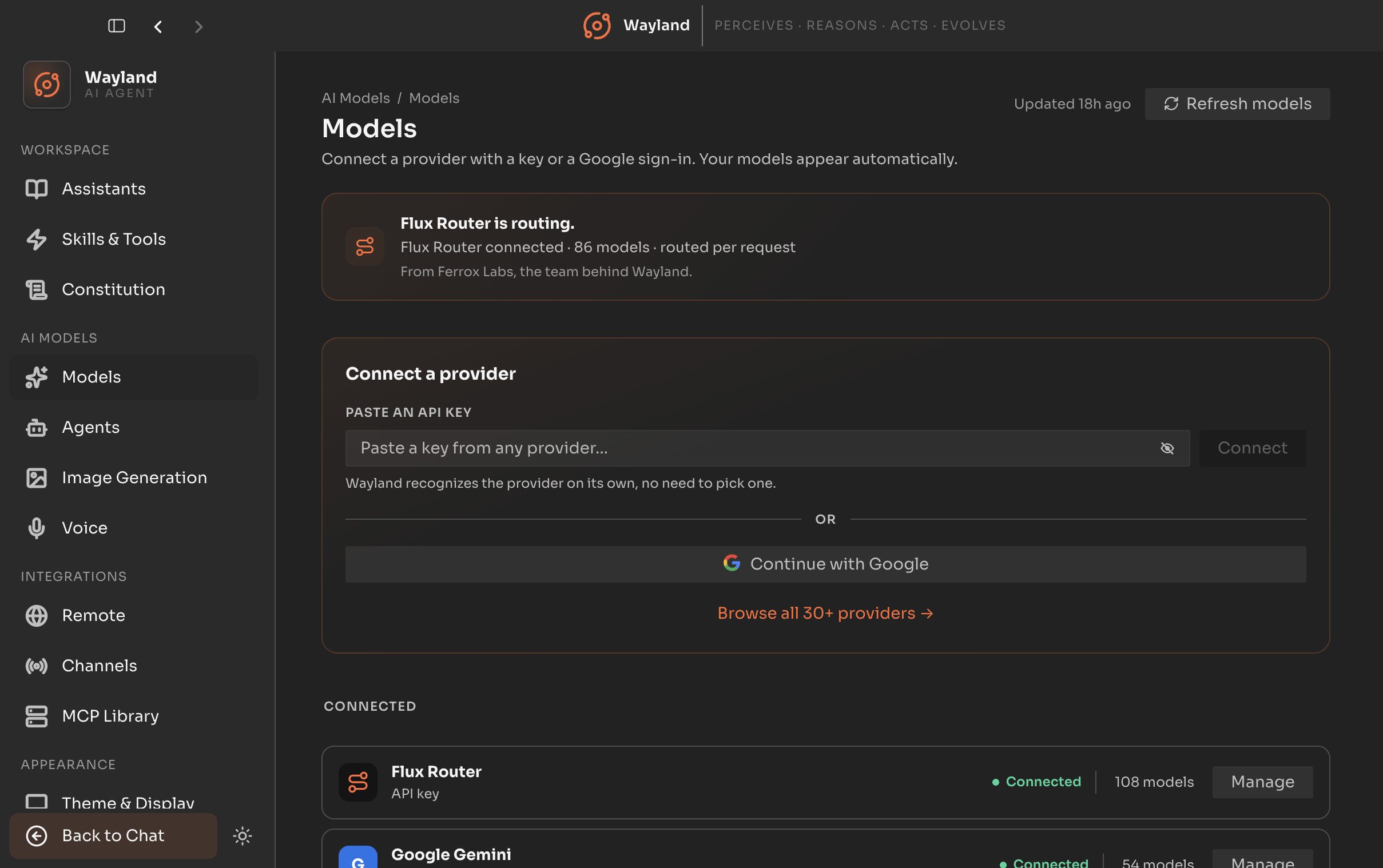Go back with the left chevron
1383x868 pixels.
[x=158, y=26]
